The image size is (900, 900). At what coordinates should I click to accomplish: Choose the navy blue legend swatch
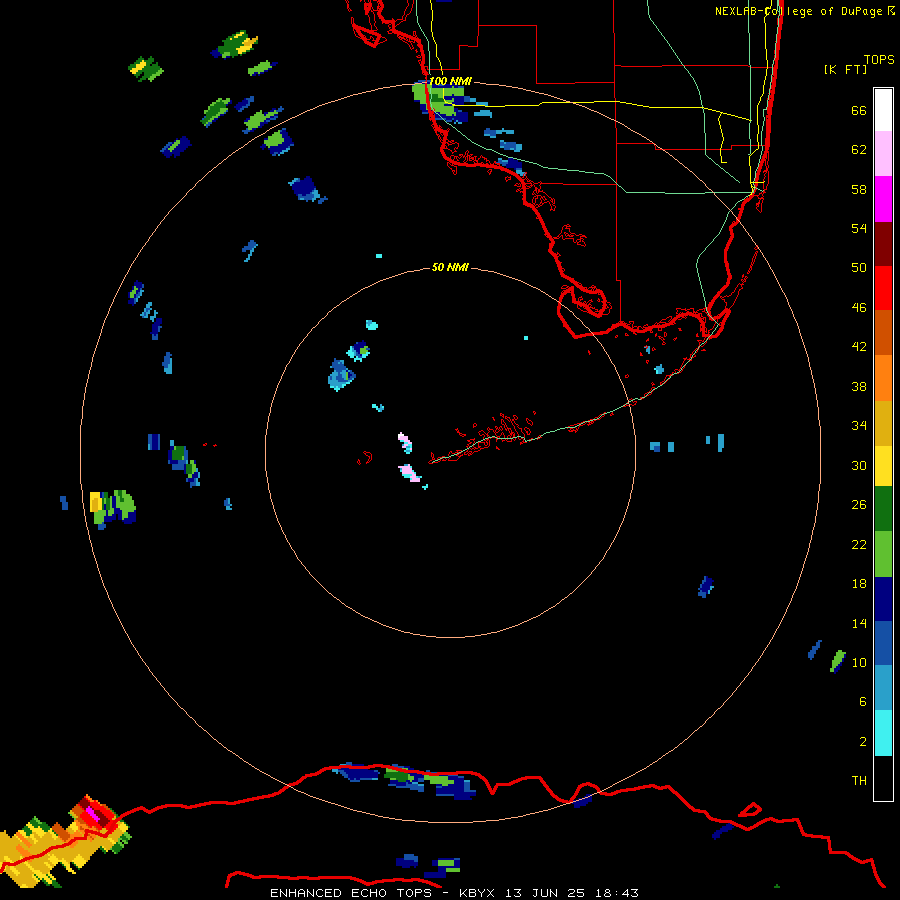click(x=883, y=599)
